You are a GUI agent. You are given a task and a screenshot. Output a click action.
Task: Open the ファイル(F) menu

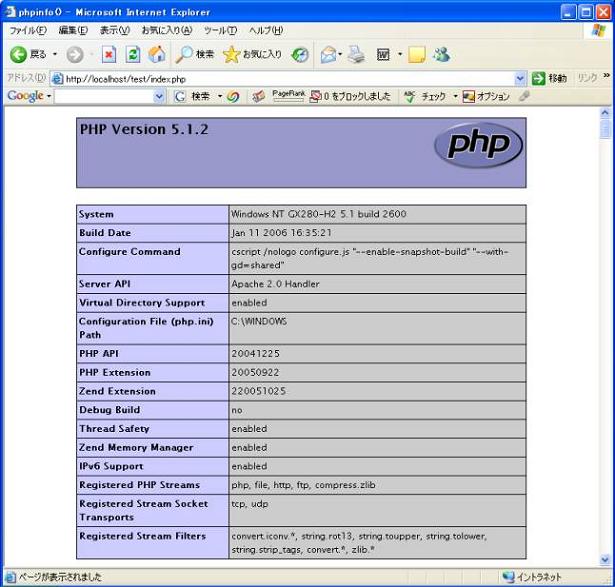tap(28, 31)
